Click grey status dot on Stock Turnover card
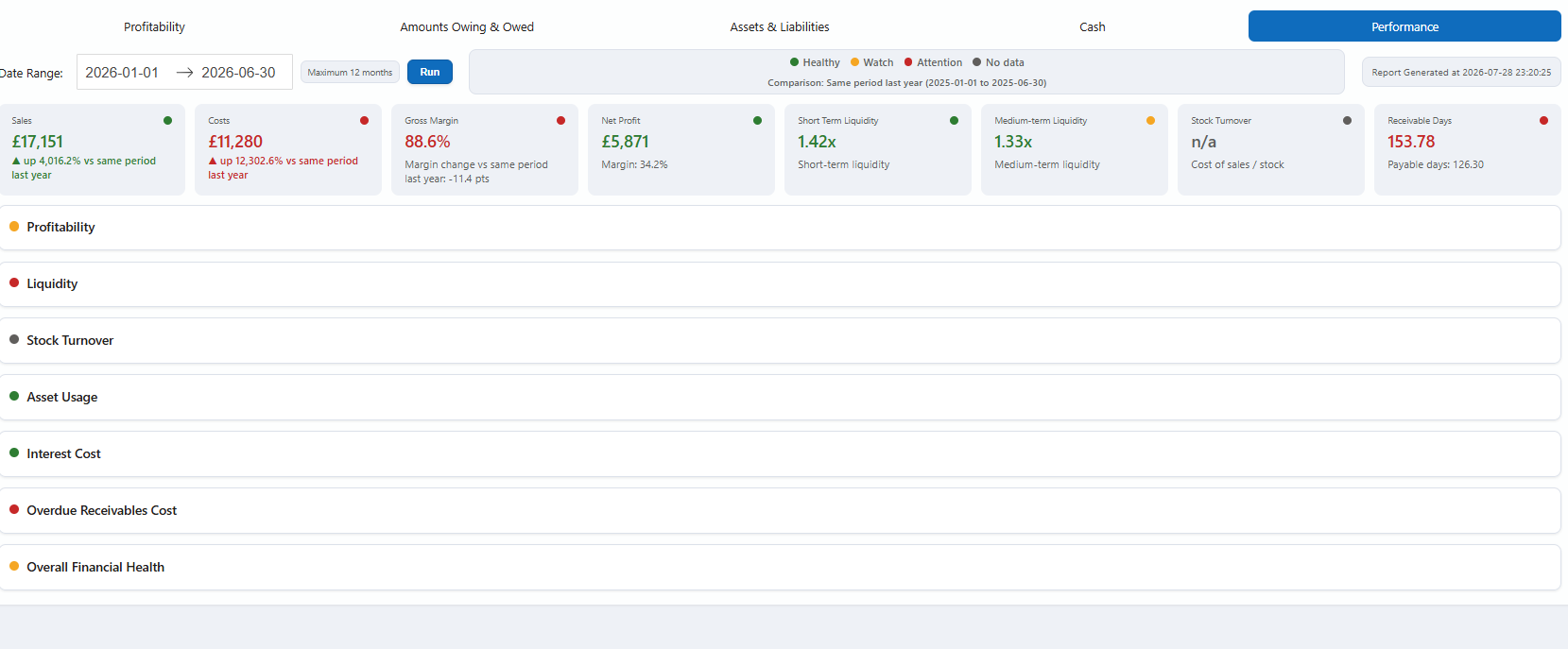Image resolution: width=1568 pixels, height=649 pixels. 1347,120
